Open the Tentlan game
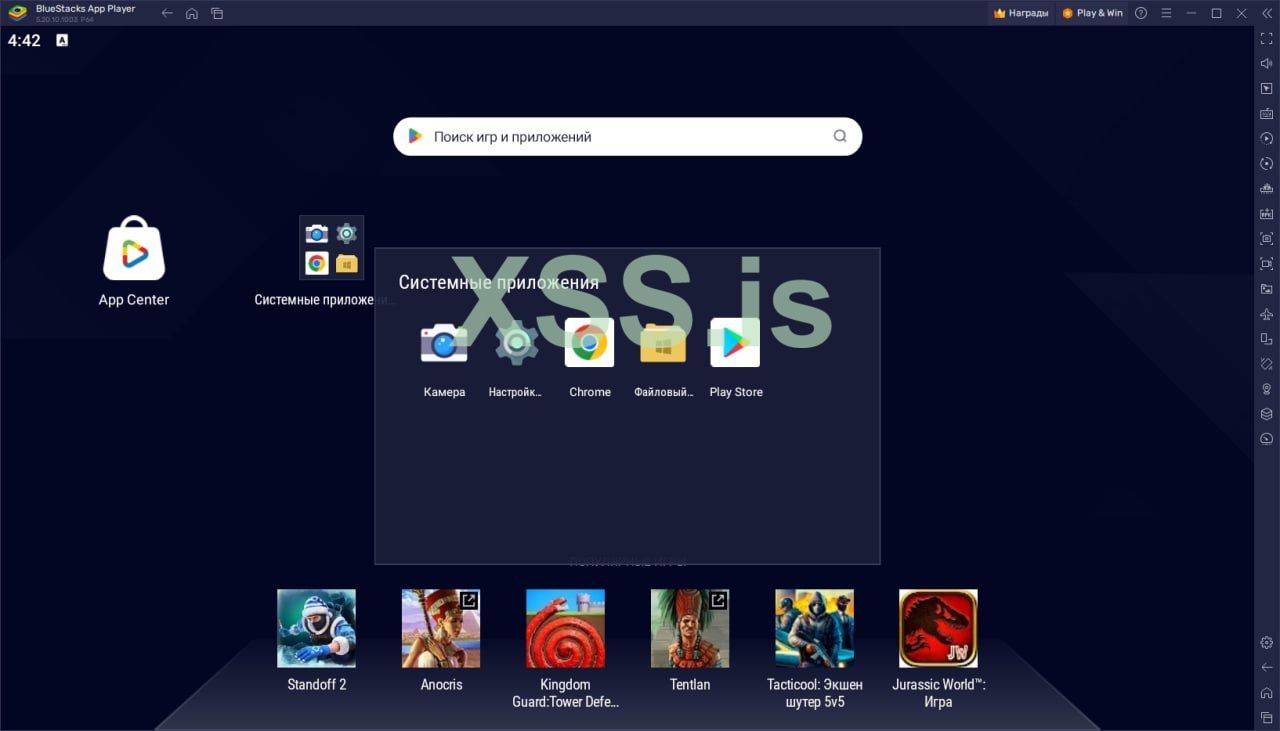Image resolution: width=1280 pixels, height=731 pixels. point(690,628)
